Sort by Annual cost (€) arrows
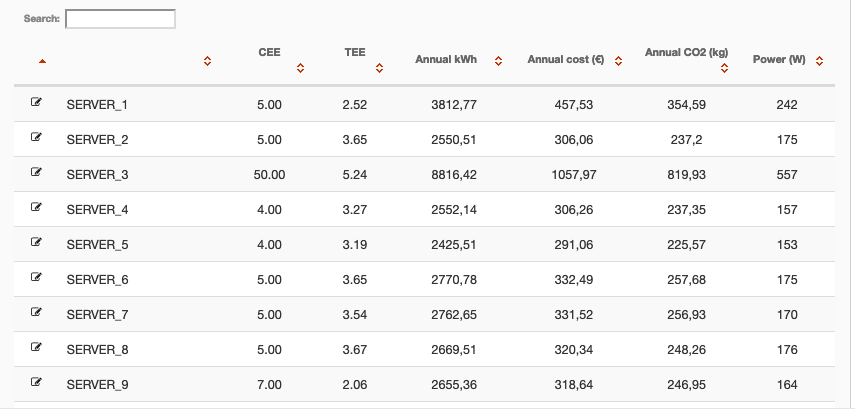The width and height of the screenshot is (855, 415). click(x=618, y=61)
